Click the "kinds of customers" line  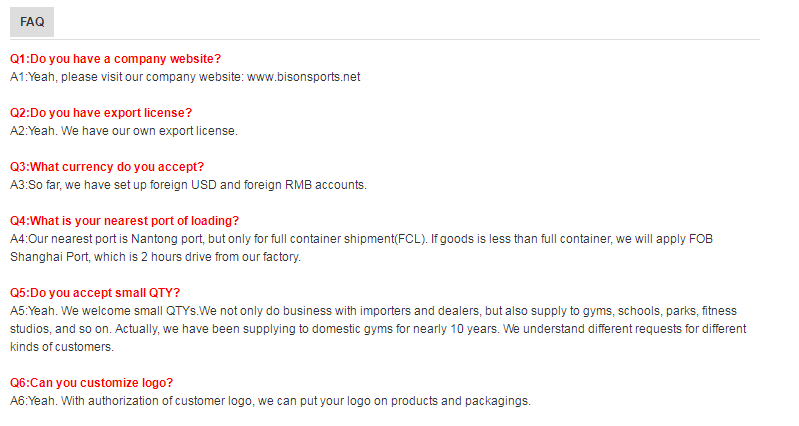62,347
